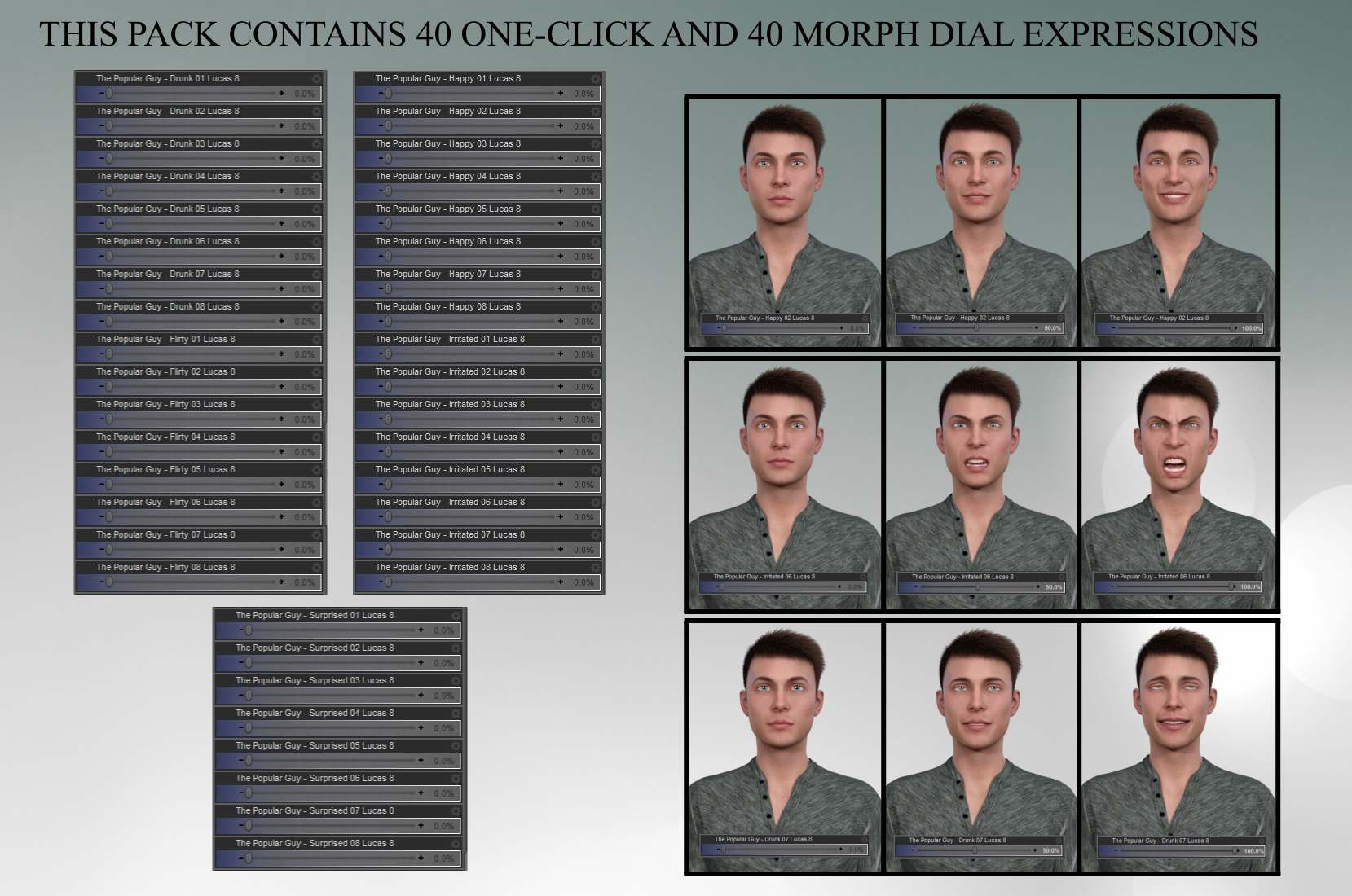Open gear settings for Surprised 02 Lucas 8

(x=456, y=648)
